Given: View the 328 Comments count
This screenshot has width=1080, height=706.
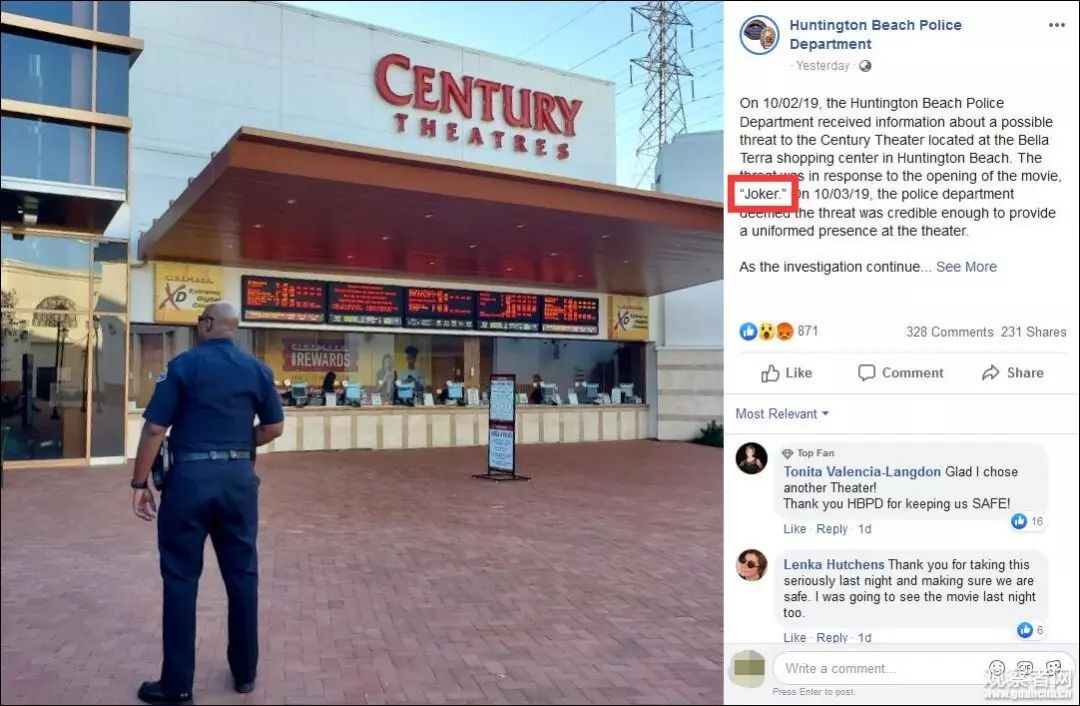Looking at the screenshot, I should point(949,332).
